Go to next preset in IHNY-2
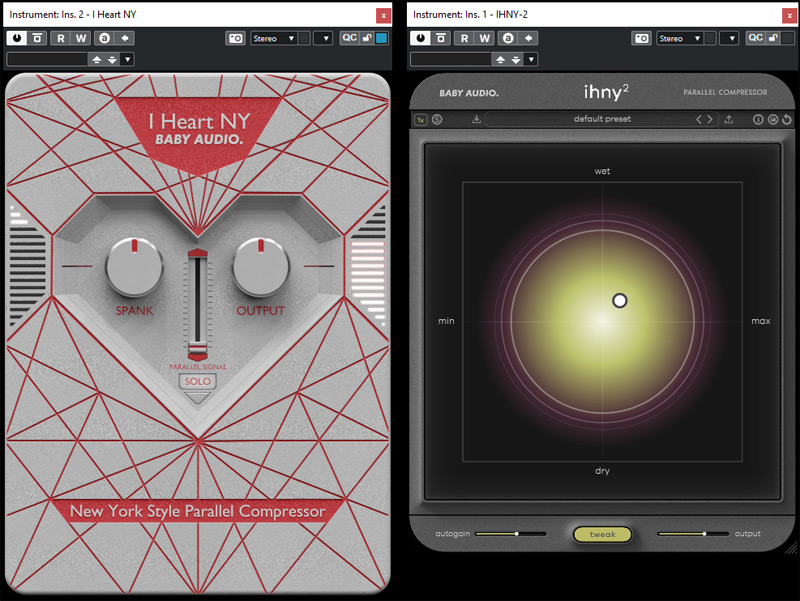Image resolution: width=800 pixels, height=601 pixels. coord(711,119)
